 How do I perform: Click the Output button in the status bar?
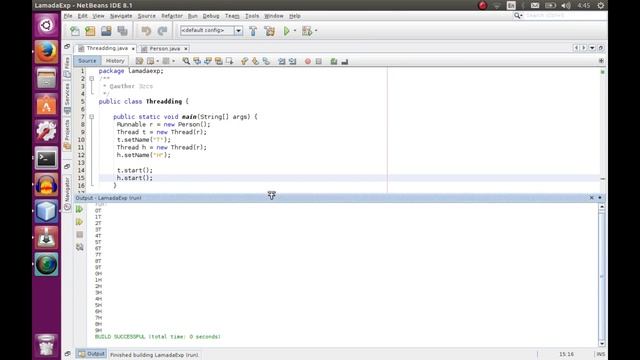92,354
